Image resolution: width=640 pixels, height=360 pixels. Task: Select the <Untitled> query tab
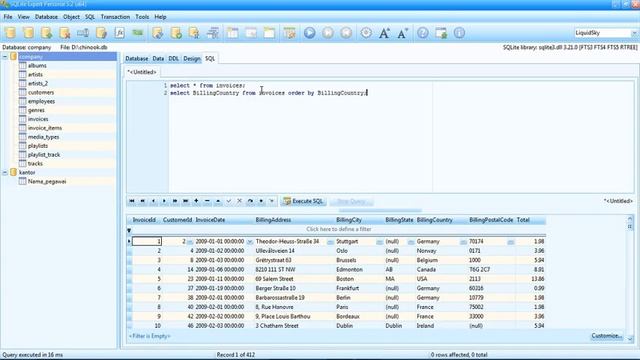(142, 72)
